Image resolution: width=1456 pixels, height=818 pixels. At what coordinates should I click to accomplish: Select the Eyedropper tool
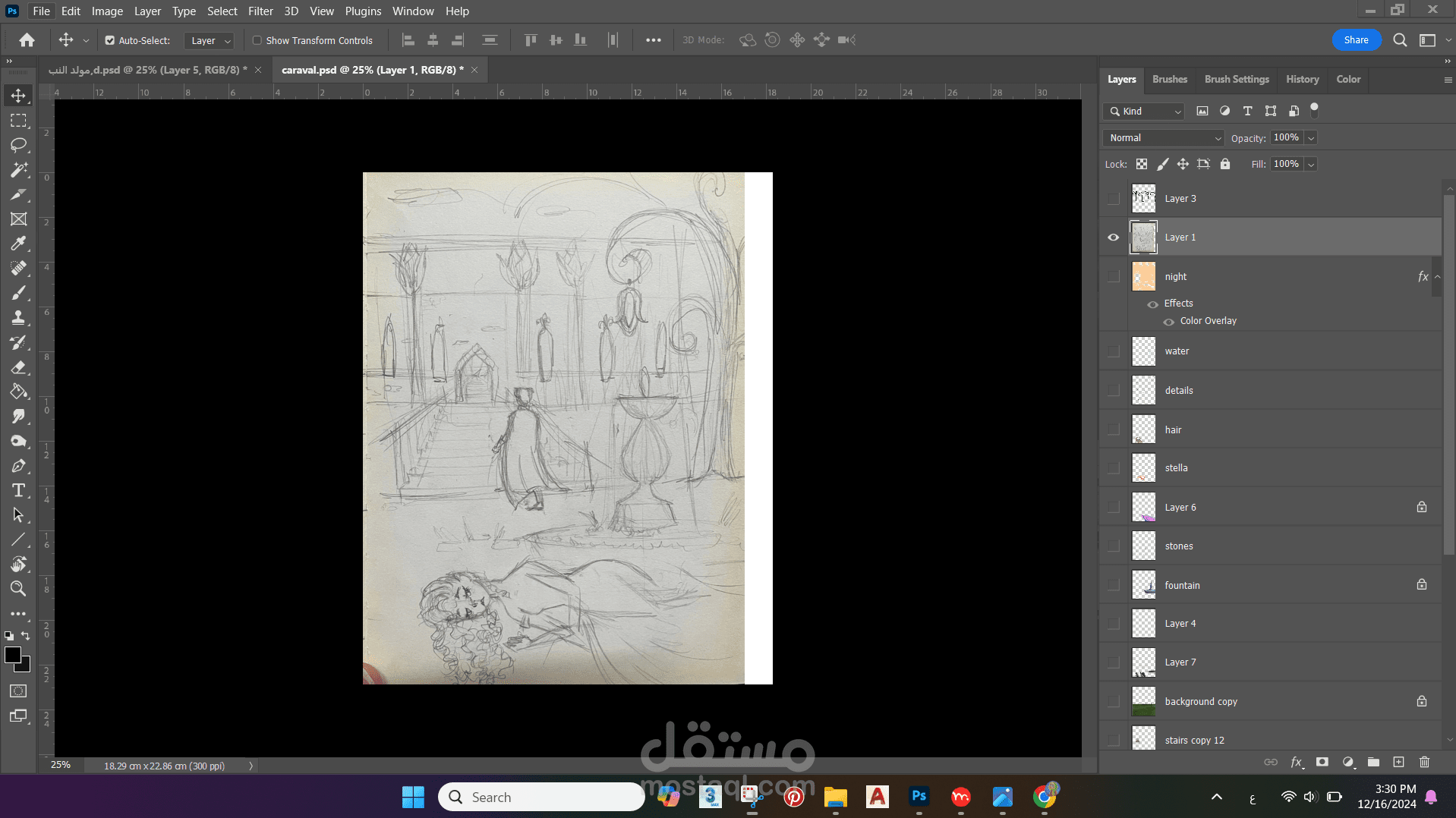pos(18,244)
